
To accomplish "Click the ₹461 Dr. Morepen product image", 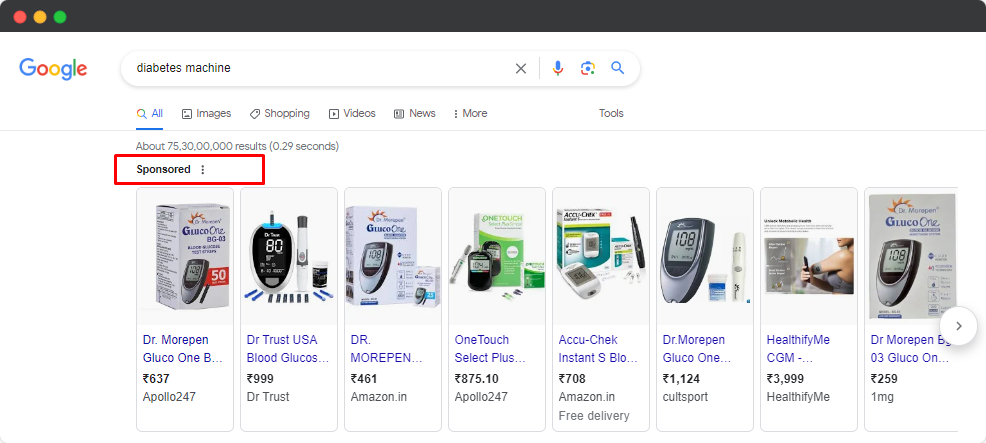I will [x=392, y=256].
